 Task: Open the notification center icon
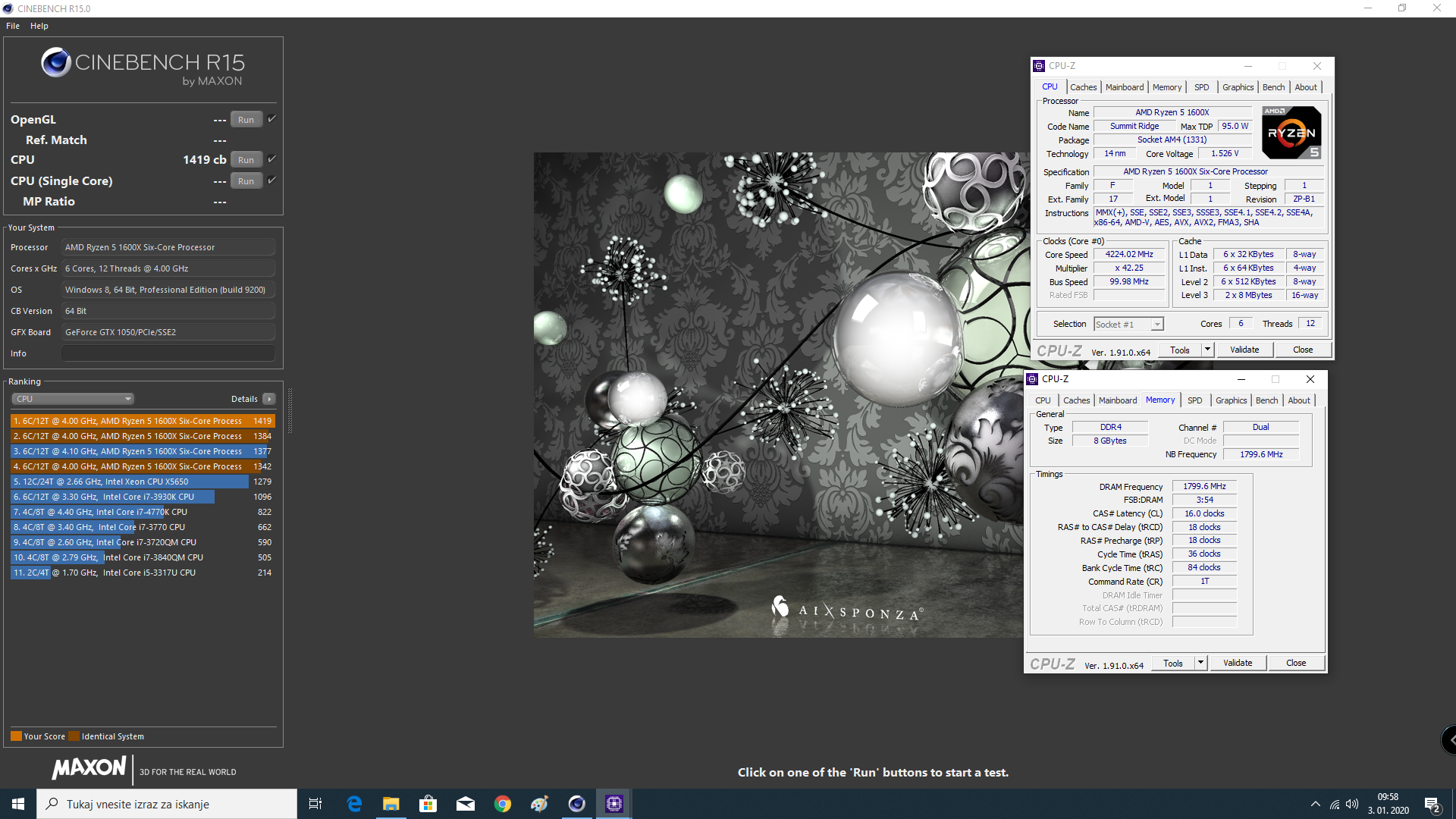pyautogui.click(x=1432, y=804)
